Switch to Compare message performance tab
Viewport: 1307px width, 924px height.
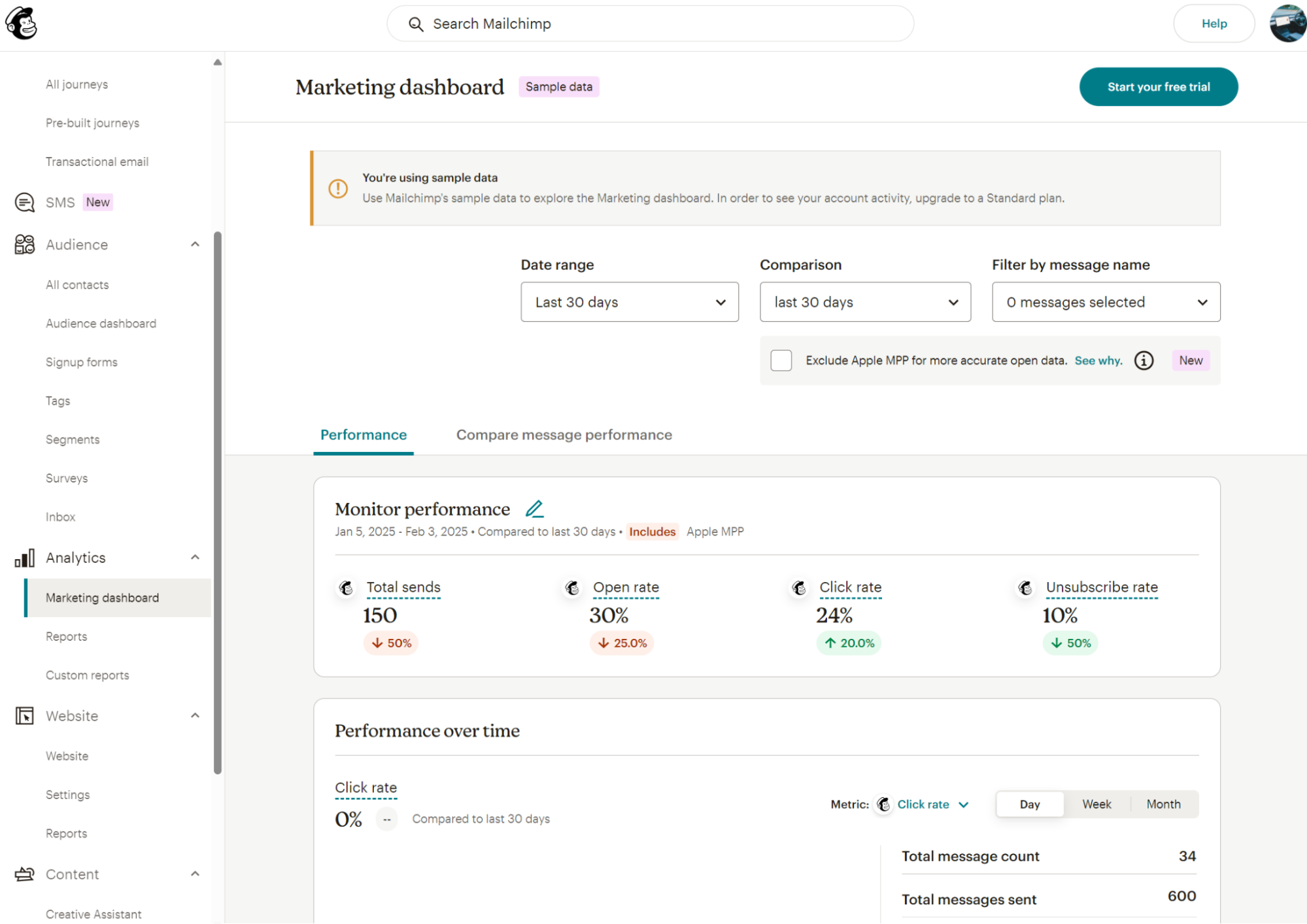click(564, 435)
